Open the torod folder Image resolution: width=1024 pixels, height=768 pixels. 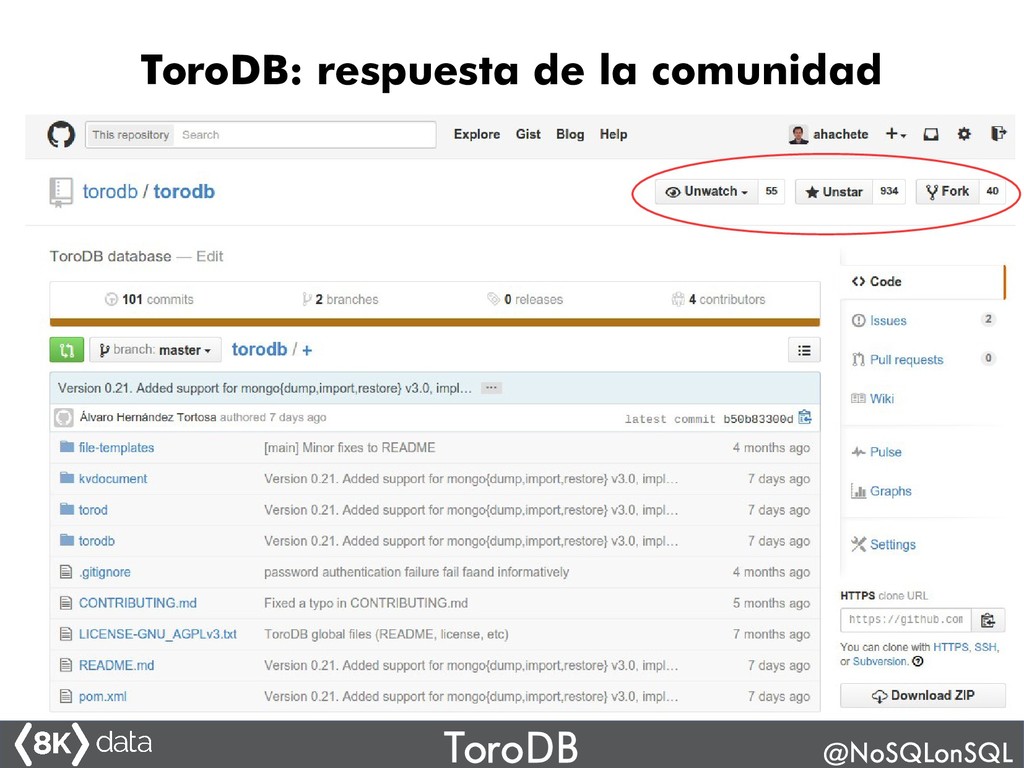pyautogui.click(x=93, y=510)
